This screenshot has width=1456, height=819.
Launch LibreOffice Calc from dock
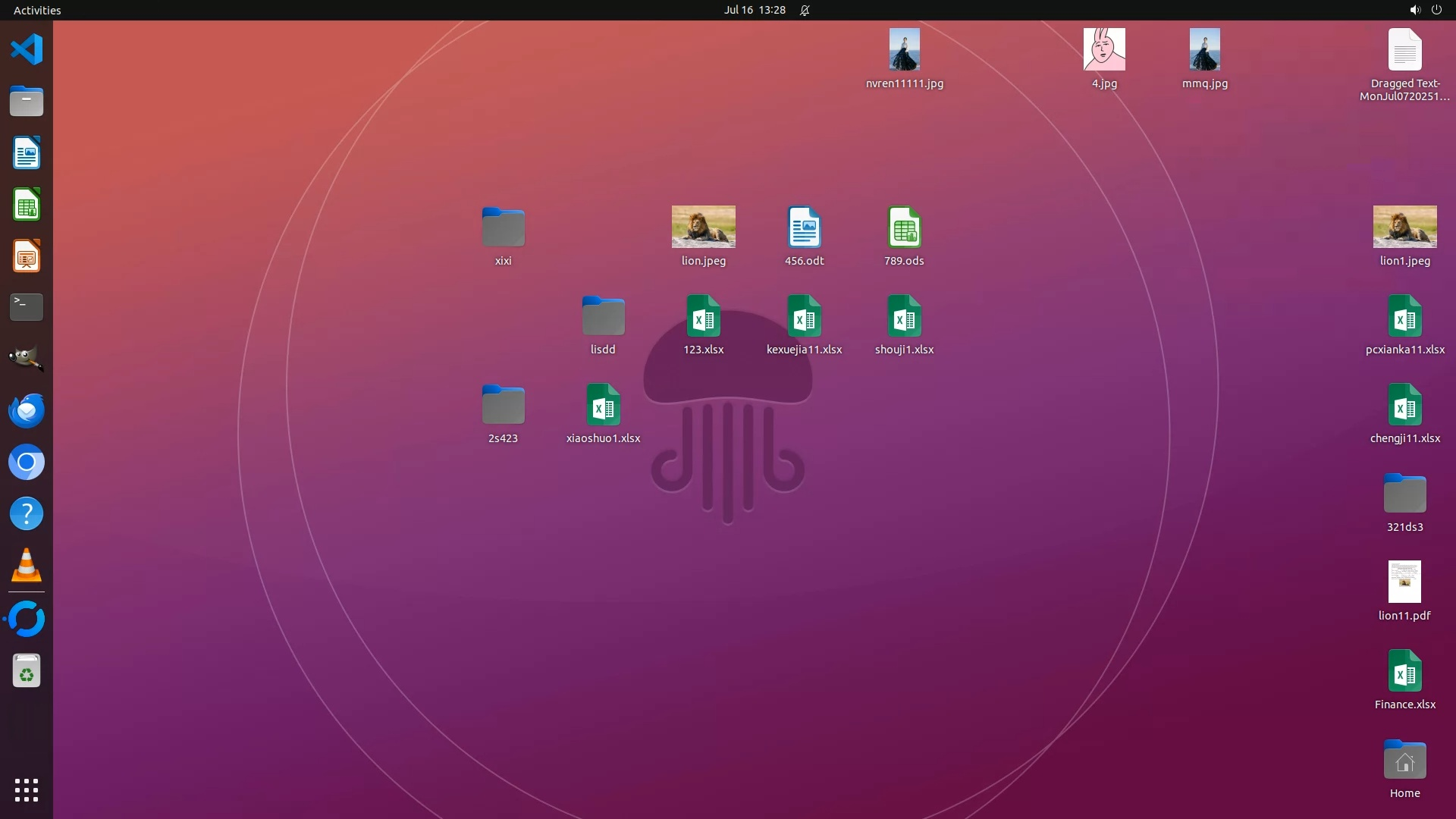(27, 205)
